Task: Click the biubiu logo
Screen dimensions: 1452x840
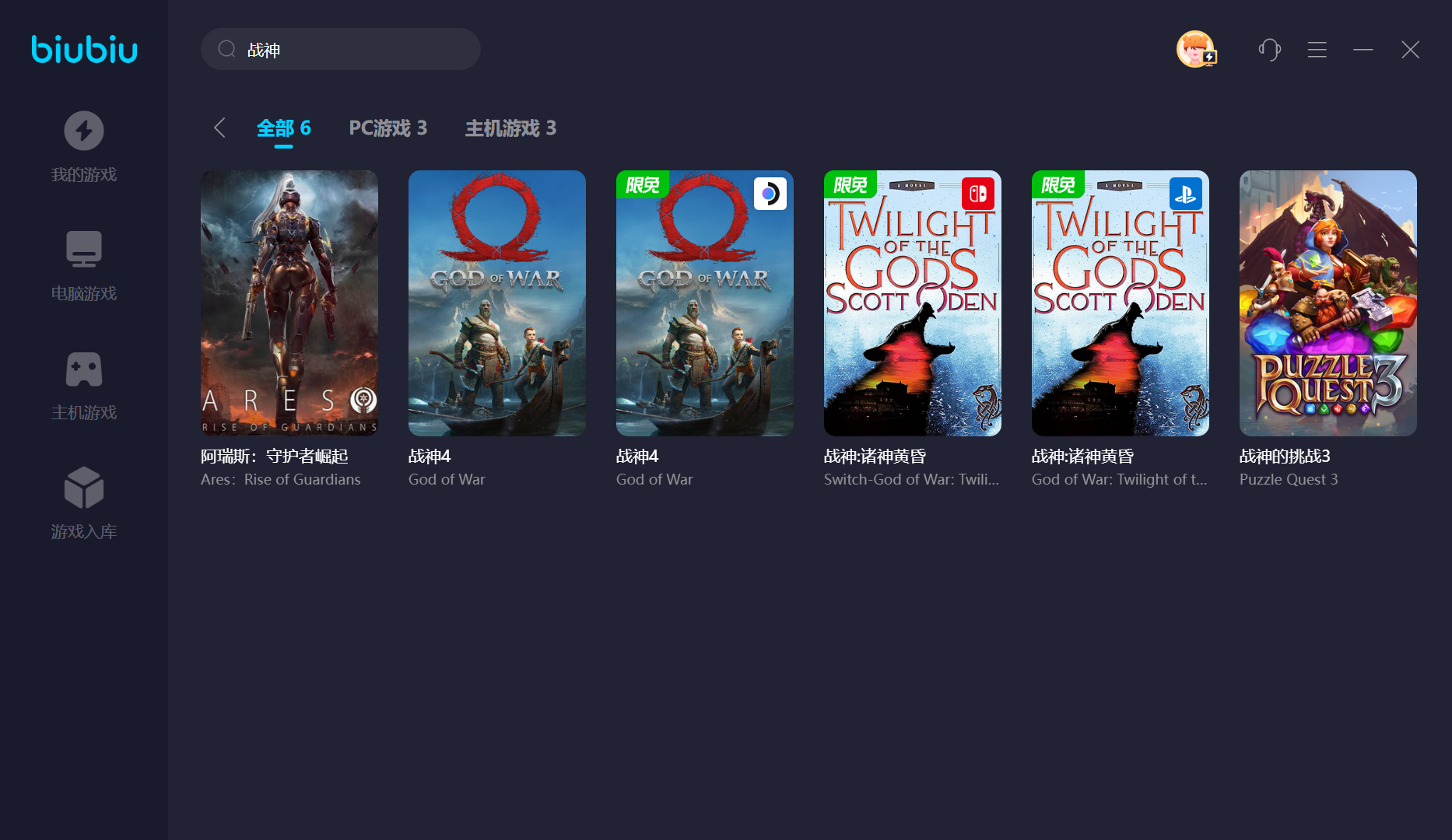Action: click(84, 49)
